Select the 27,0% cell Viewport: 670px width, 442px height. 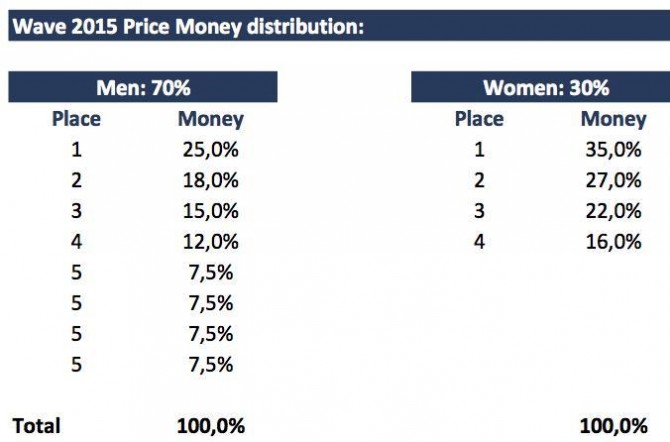click(613, 180)
